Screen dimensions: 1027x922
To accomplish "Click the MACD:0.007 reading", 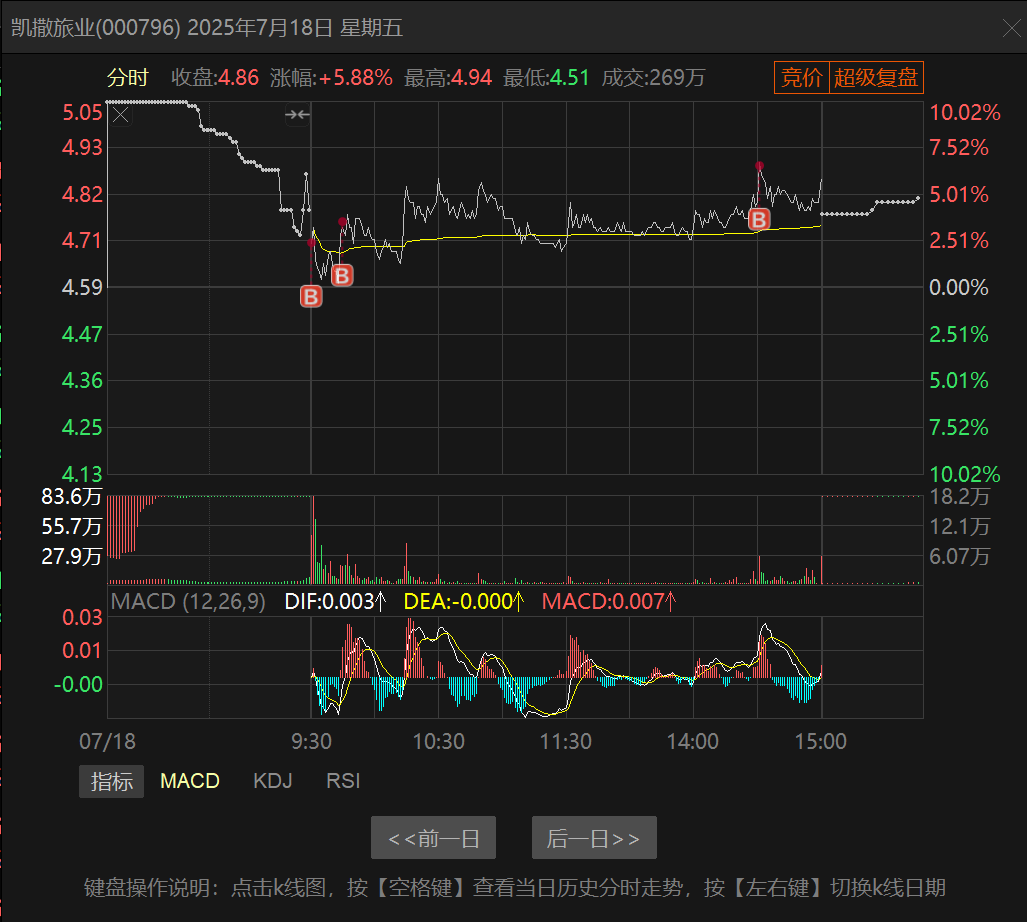I will [x=608, y=601].
